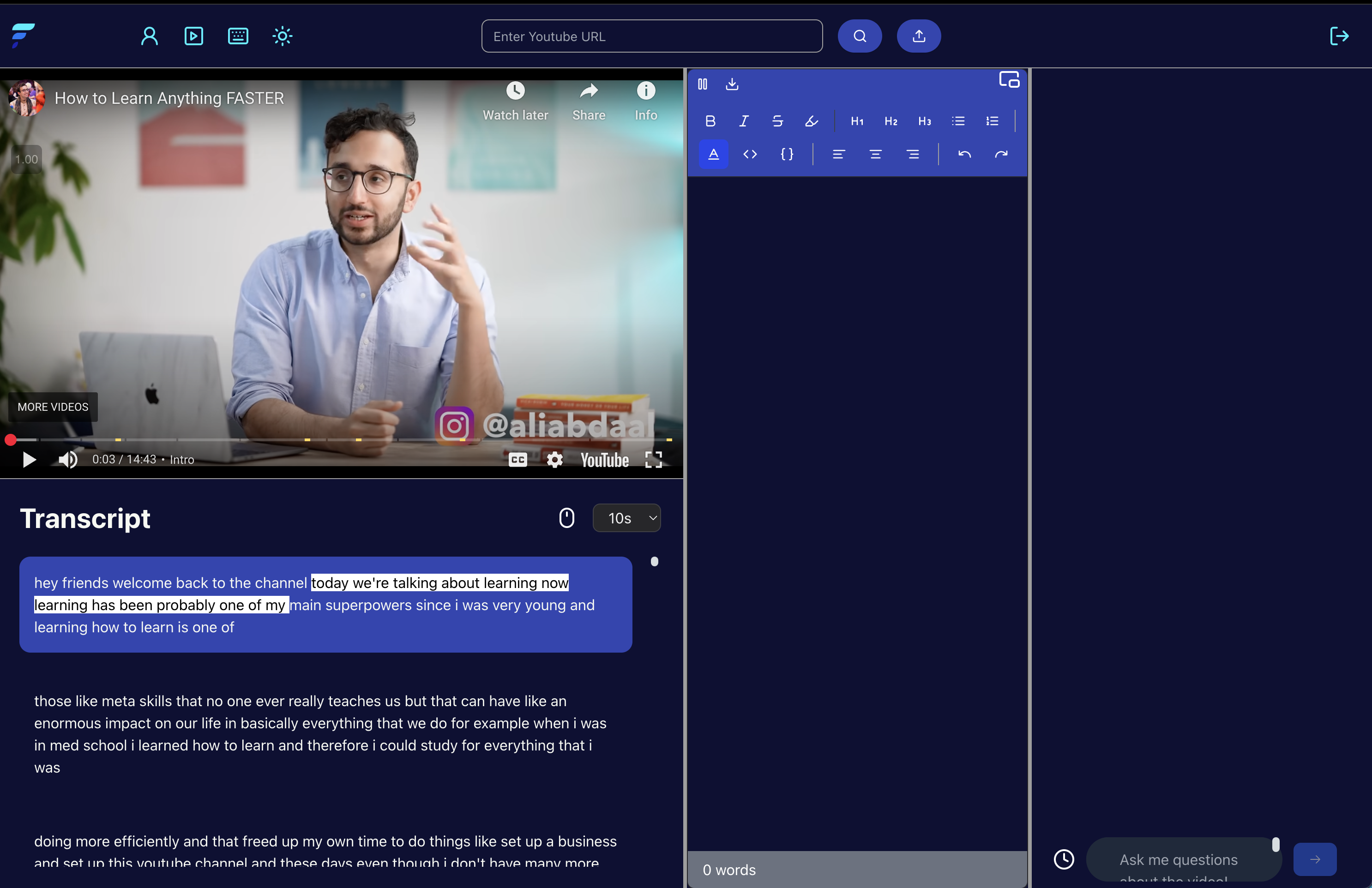Viewport: 1372px width, 888px height.
Task: Toggle bold formatting in editor
Action: [710, 121]
